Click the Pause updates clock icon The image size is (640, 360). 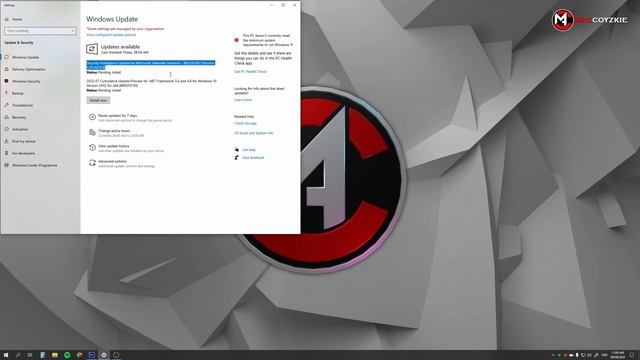pyautogui.click(x=92, y=117)
